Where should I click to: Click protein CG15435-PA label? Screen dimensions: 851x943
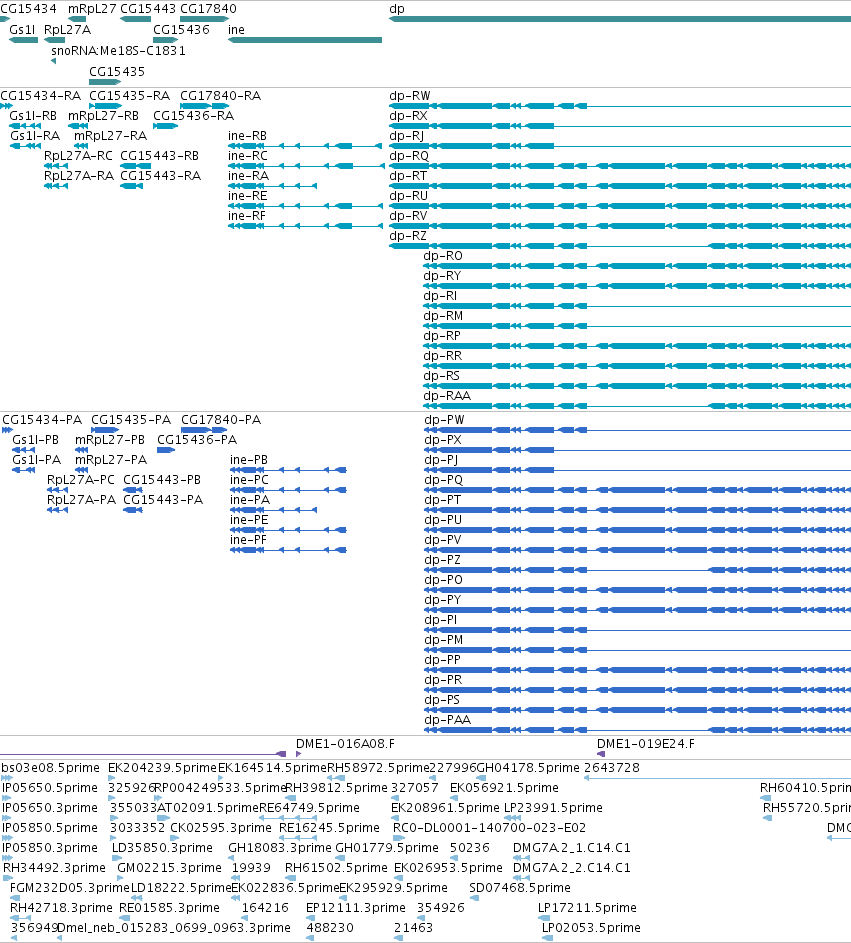(x=131, y=420)
